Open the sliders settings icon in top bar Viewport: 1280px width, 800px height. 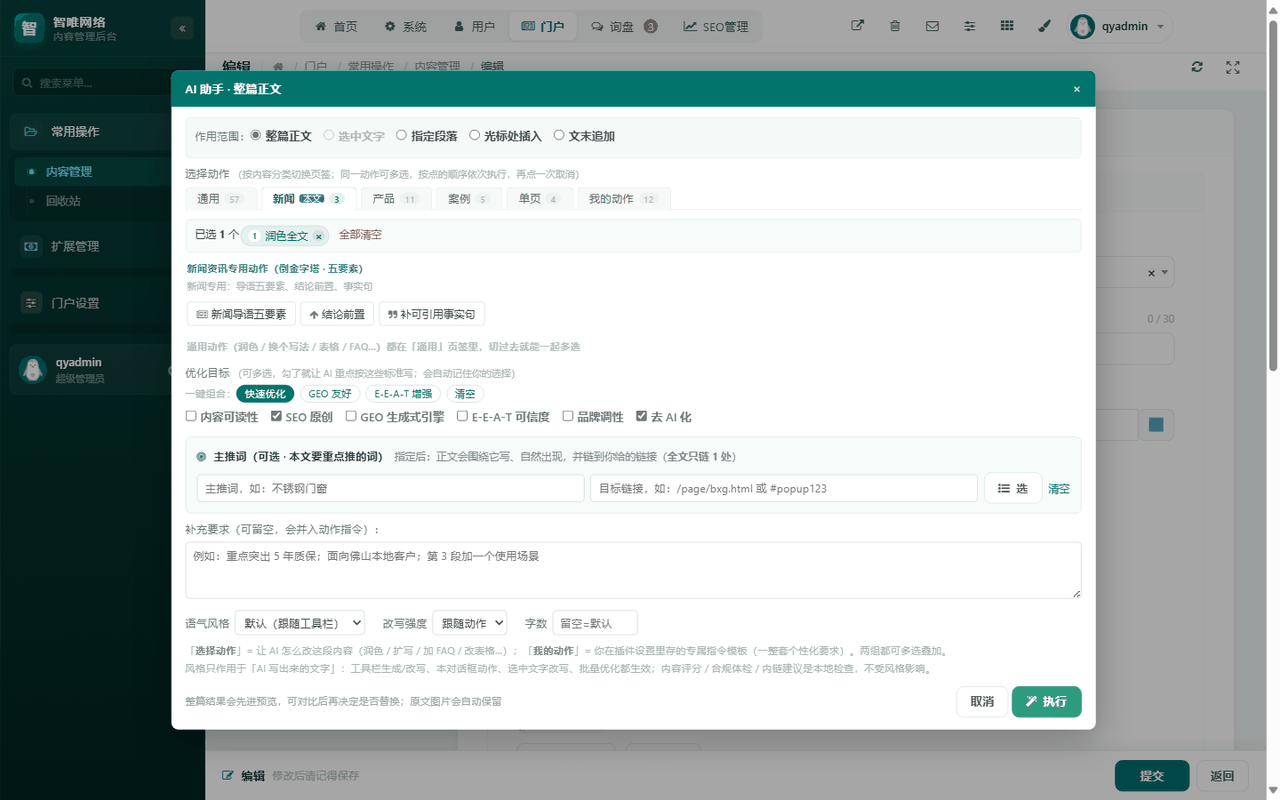[969, 27]
